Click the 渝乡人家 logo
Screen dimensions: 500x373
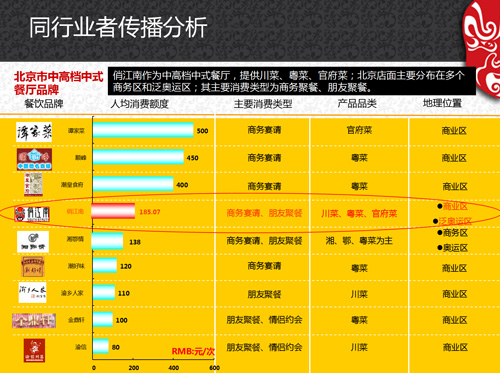pos(32,292)
